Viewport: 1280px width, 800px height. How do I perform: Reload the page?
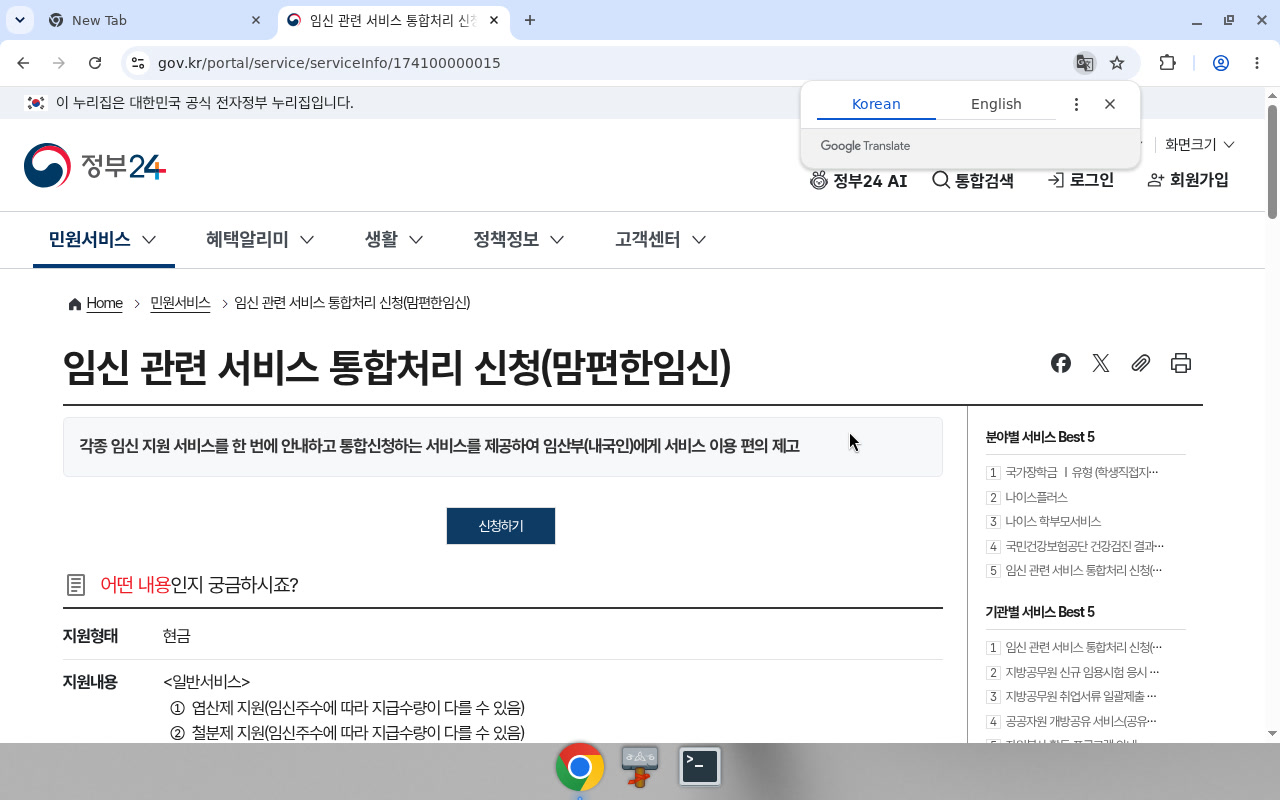click(95, 63)
